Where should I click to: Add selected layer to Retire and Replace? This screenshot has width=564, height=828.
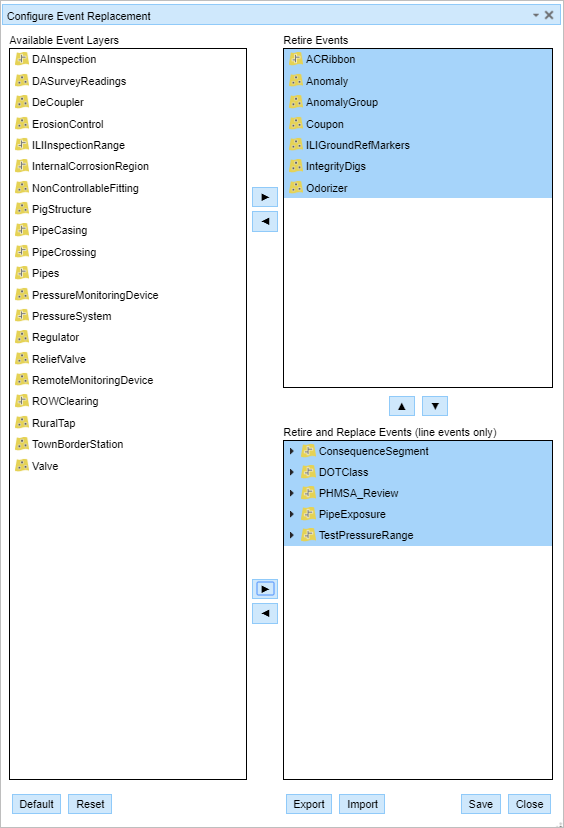pos(265,589)
